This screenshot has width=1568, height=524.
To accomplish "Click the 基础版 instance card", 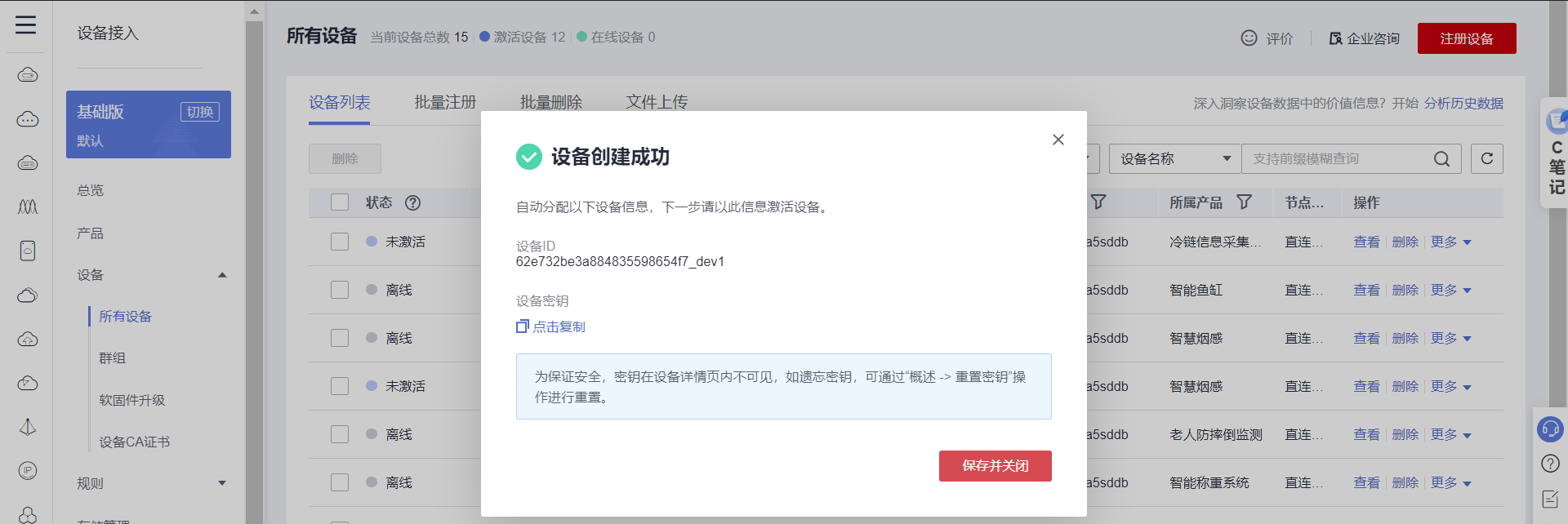I will pyautogui.click(x=149, y=124).
